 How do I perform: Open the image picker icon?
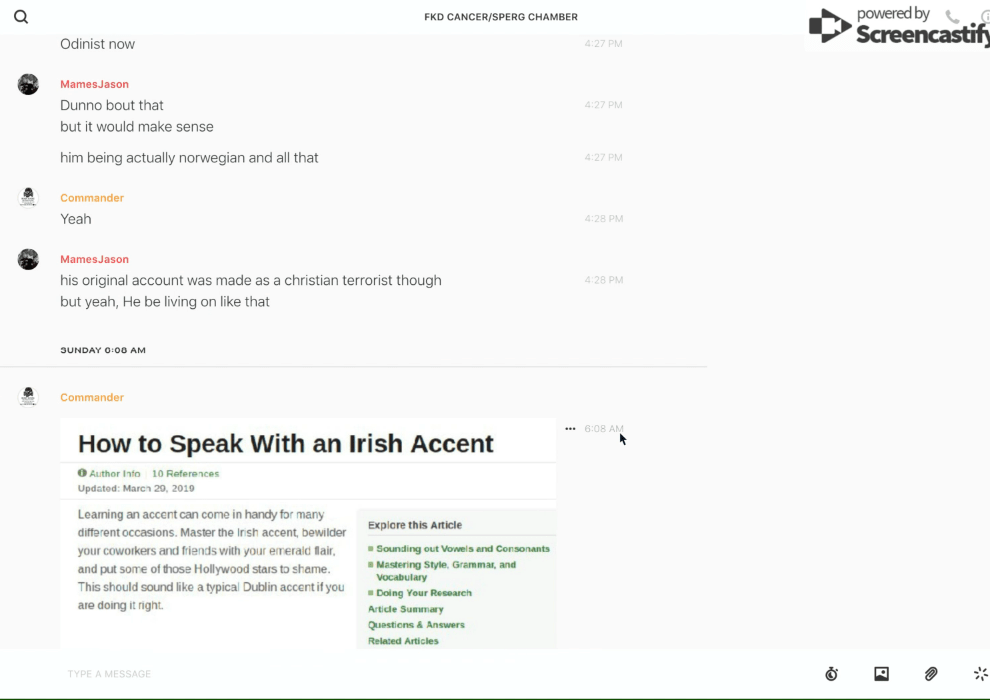point(881,674)
